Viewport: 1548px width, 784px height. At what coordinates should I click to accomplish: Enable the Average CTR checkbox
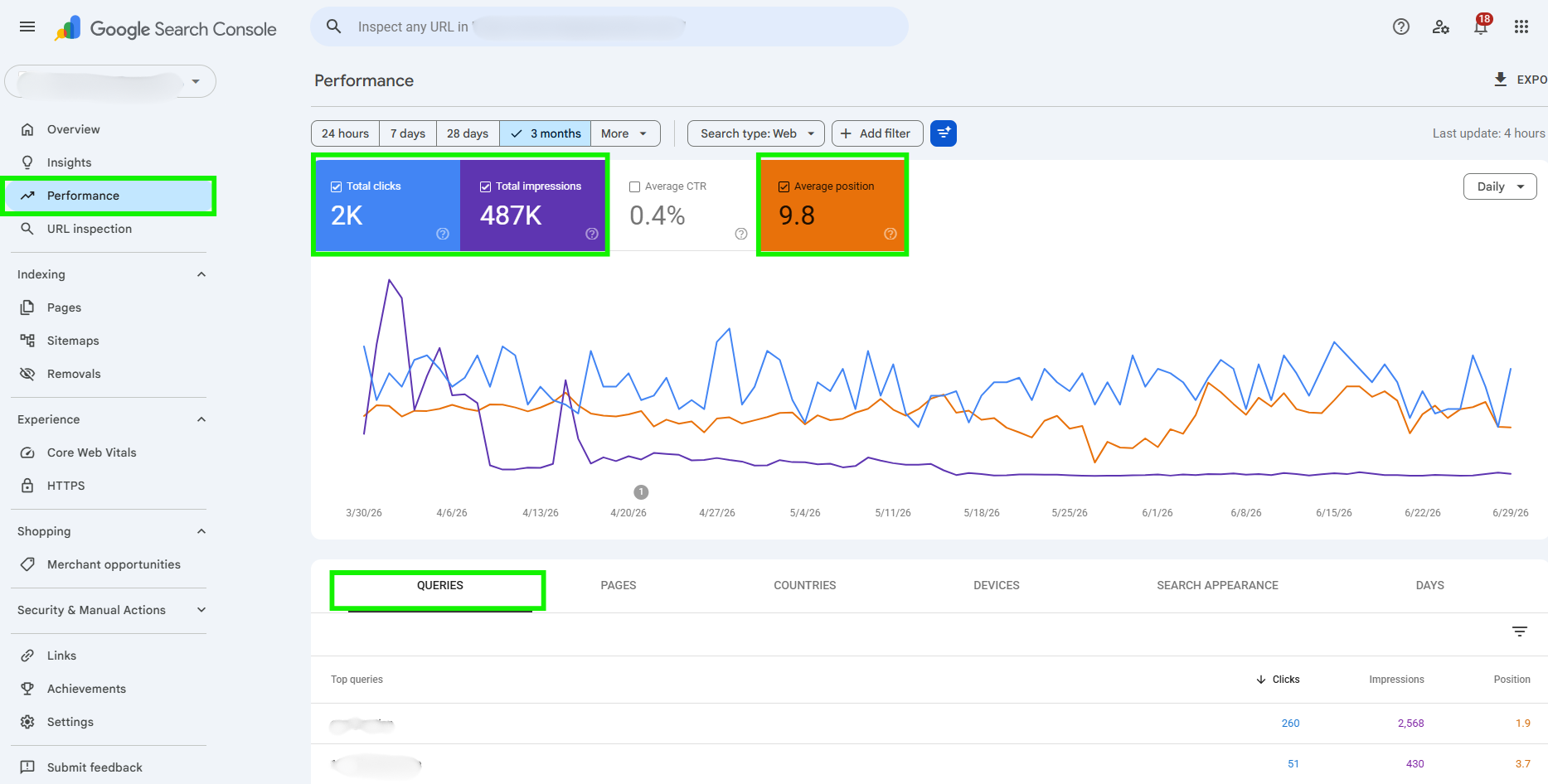(x=634, y=186)
